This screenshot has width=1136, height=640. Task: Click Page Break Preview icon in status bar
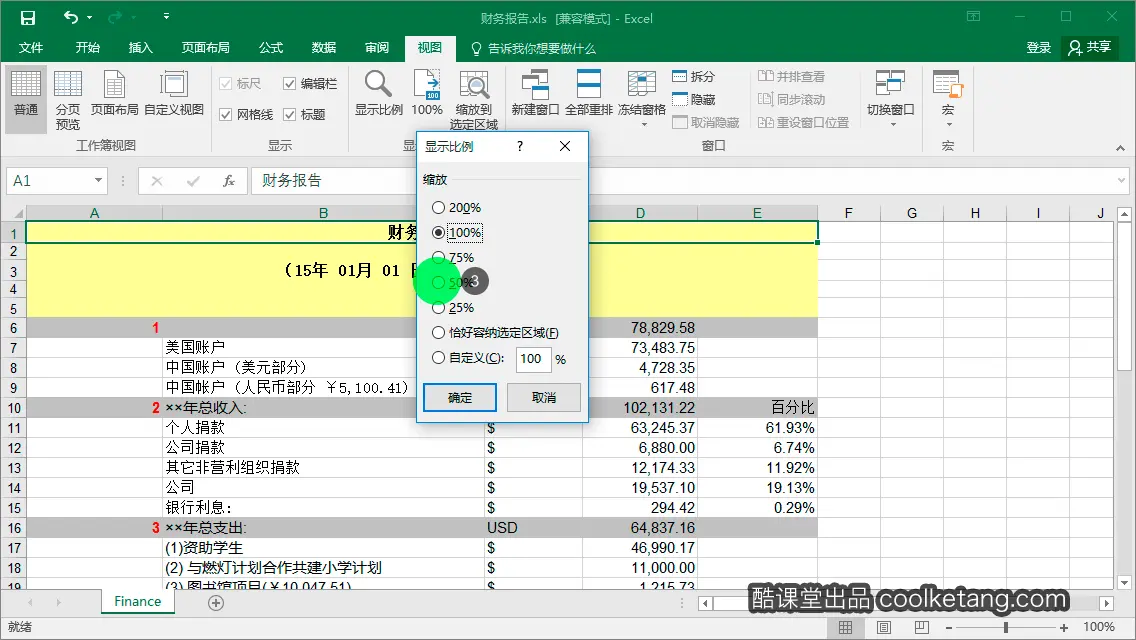(922, 628)
